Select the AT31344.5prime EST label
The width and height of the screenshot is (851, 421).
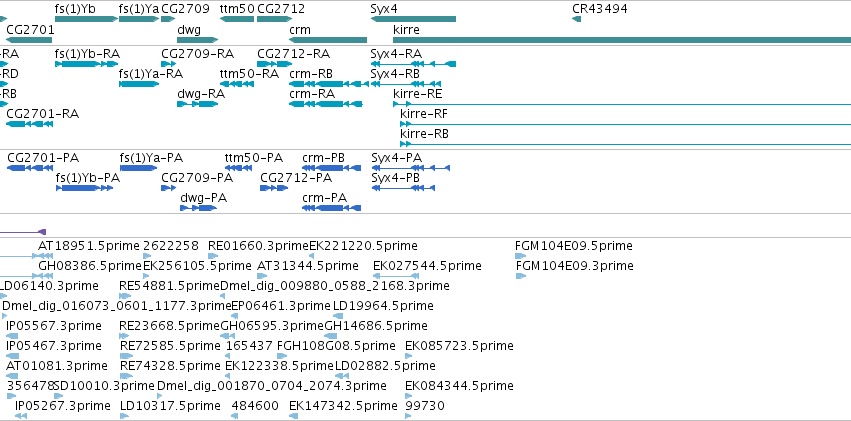(308, 266)
